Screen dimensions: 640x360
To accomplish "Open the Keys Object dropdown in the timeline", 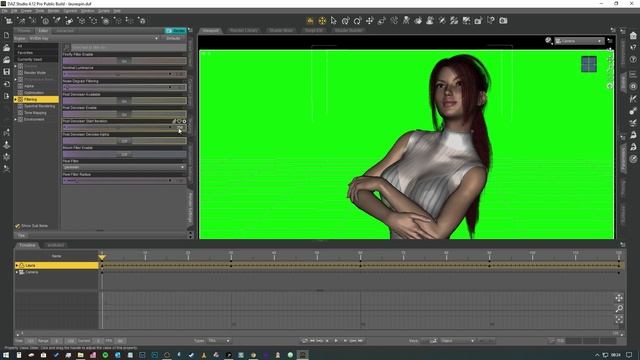I will point(458,340).
